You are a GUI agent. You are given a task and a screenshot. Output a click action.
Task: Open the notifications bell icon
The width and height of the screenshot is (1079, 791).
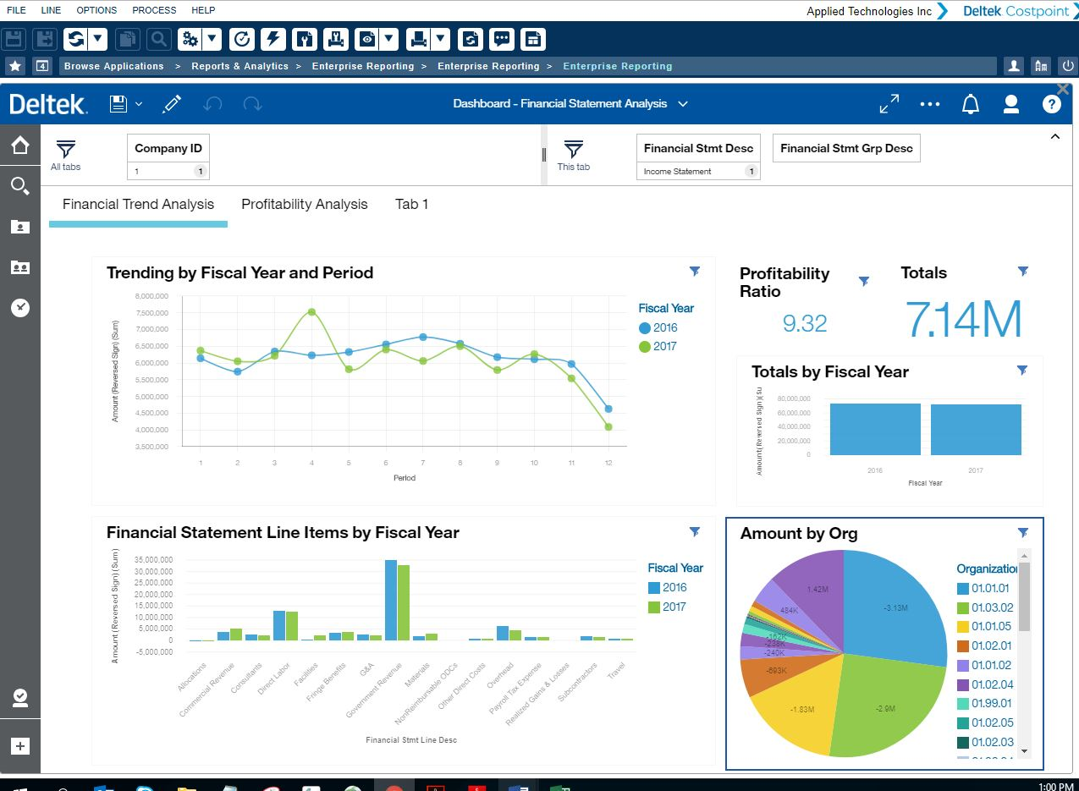click(x=970, y=104)
